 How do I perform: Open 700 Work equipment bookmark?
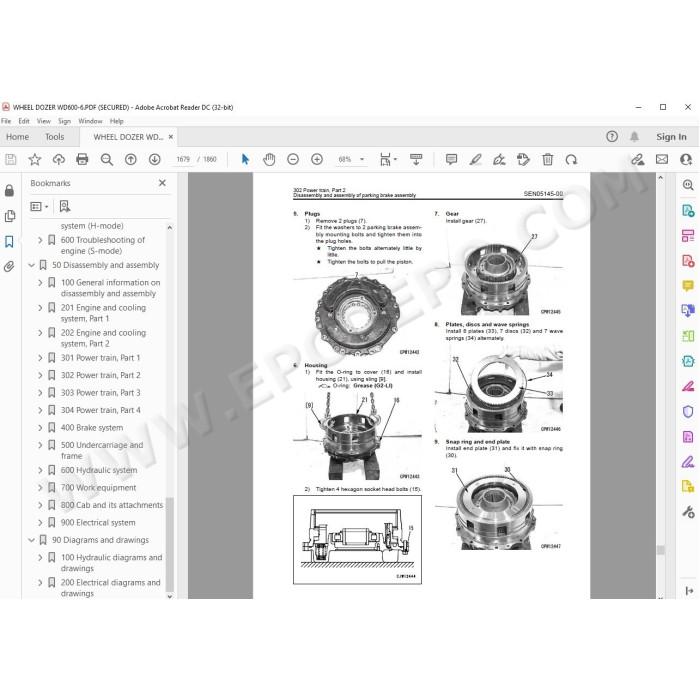pos(98,488)
